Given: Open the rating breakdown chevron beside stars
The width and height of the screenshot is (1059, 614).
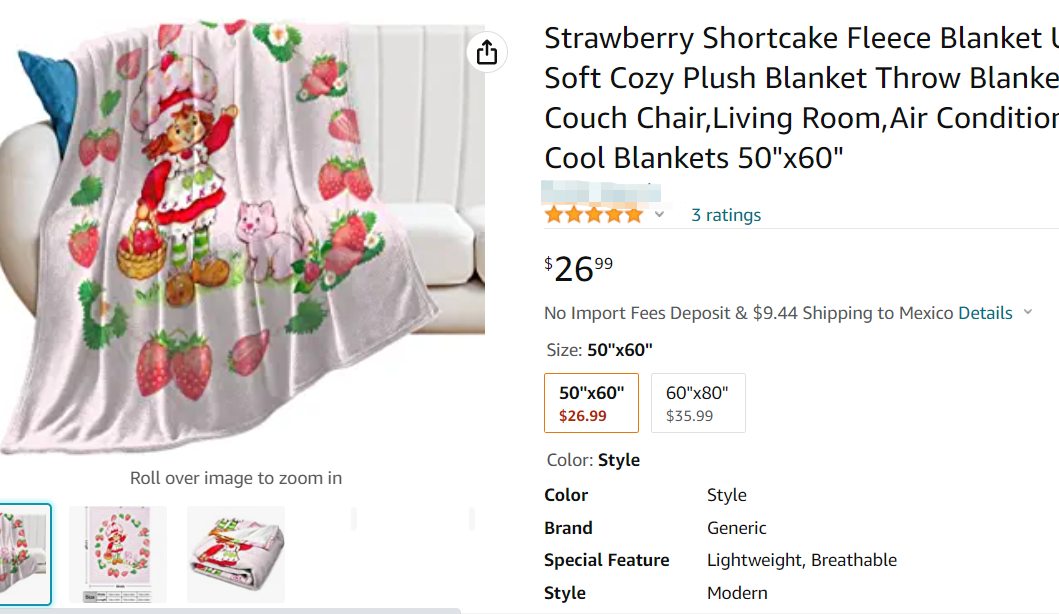Looking at the screenshot, I should tap(659, 215).
